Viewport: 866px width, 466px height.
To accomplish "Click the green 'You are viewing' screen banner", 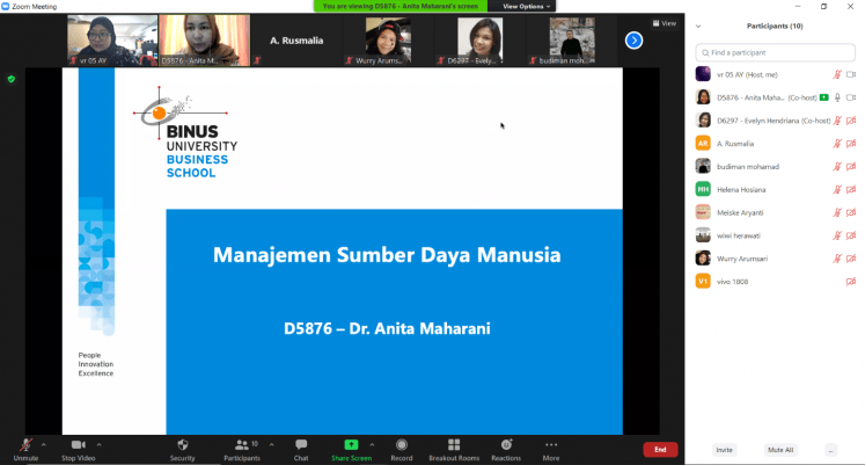I will (x=400, y=6).
